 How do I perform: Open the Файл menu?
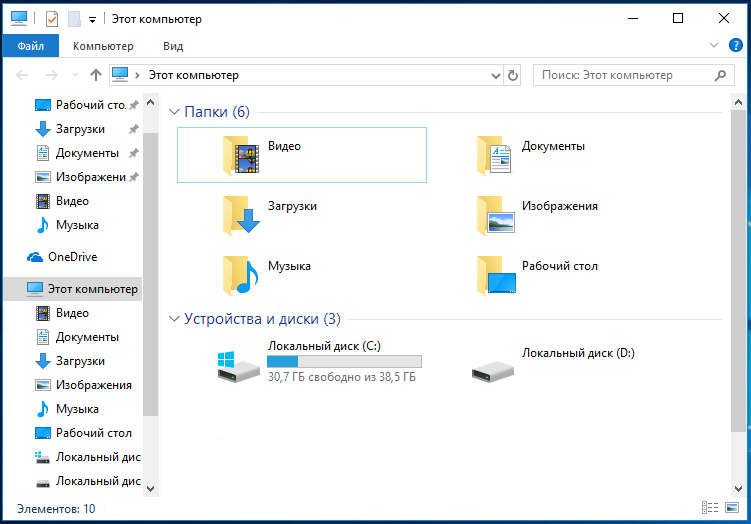[x=31, y=46]
